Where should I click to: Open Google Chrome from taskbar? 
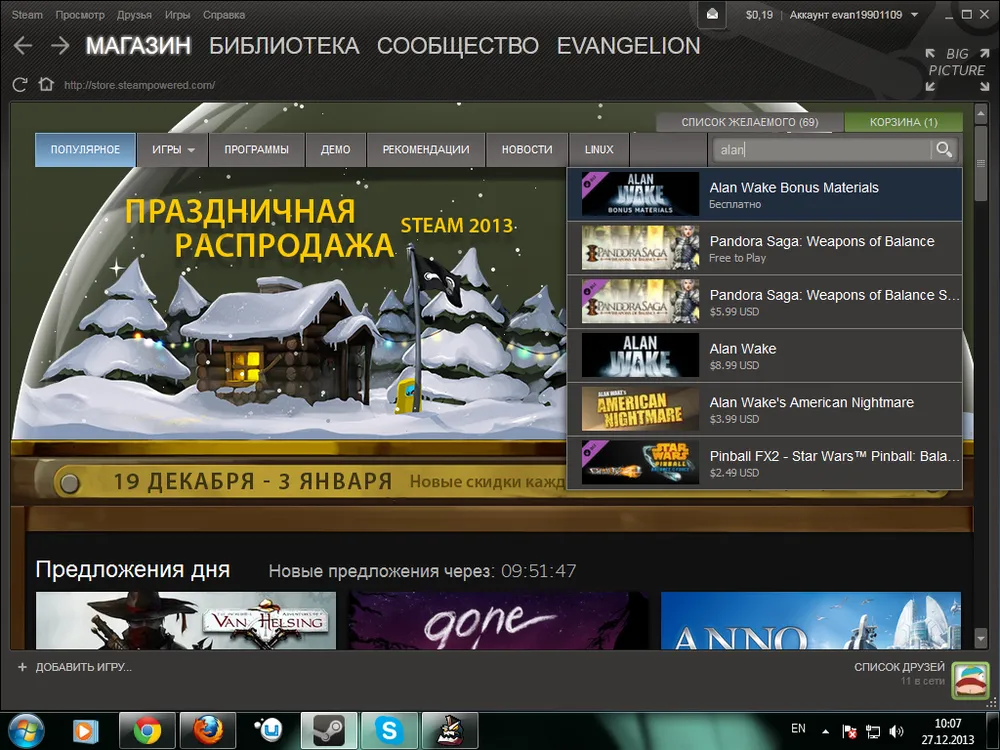point(147,731)
